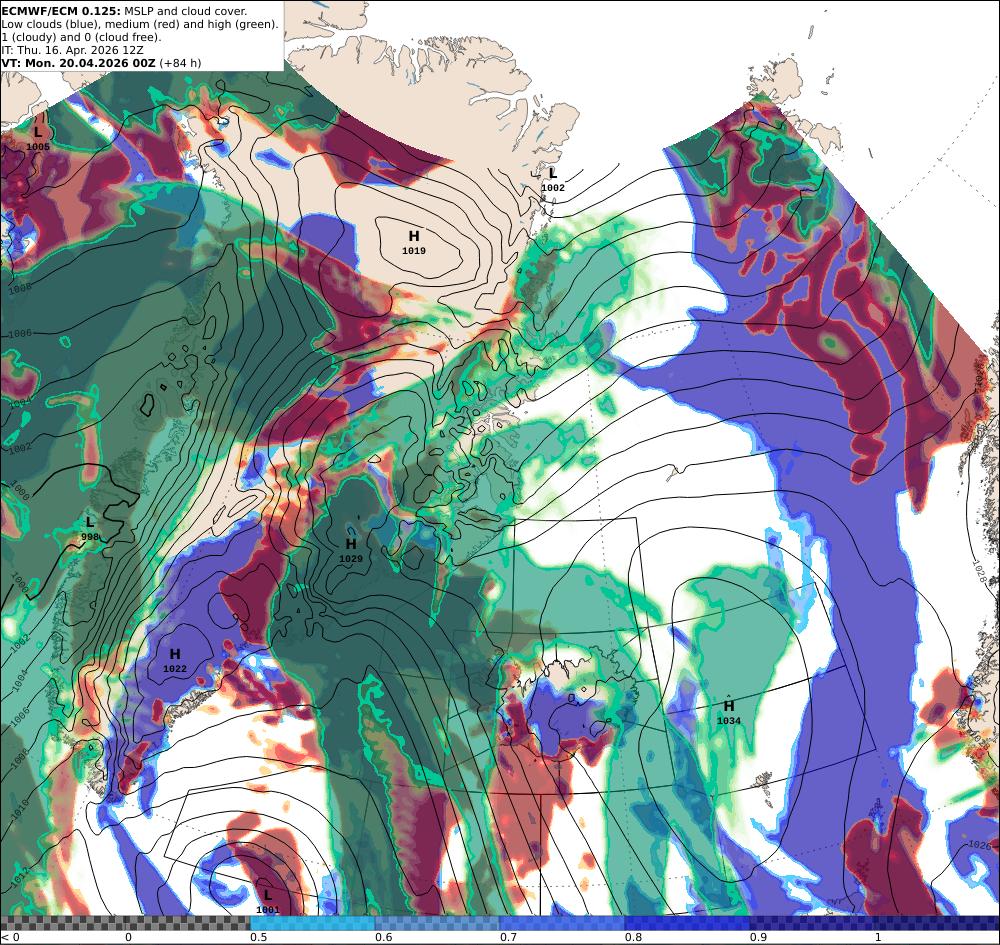Select the L 998 low pressure marker
1000x945 pixels.
90,529
